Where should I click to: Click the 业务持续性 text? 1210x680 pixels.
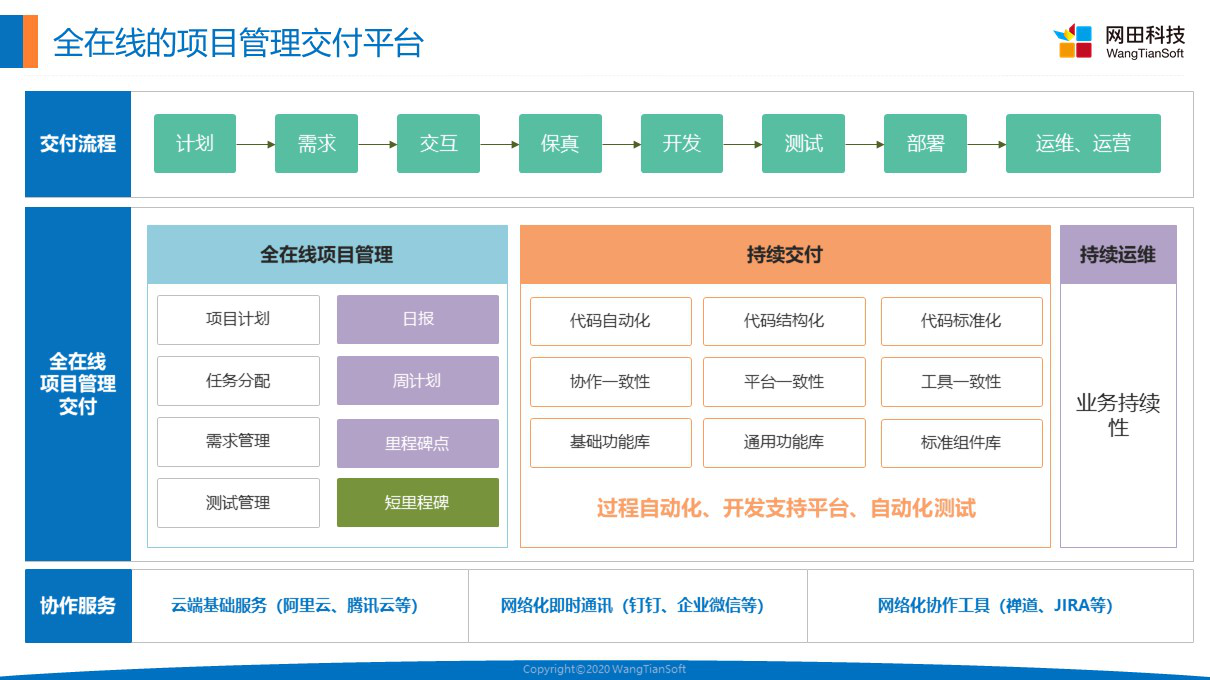1118,416
